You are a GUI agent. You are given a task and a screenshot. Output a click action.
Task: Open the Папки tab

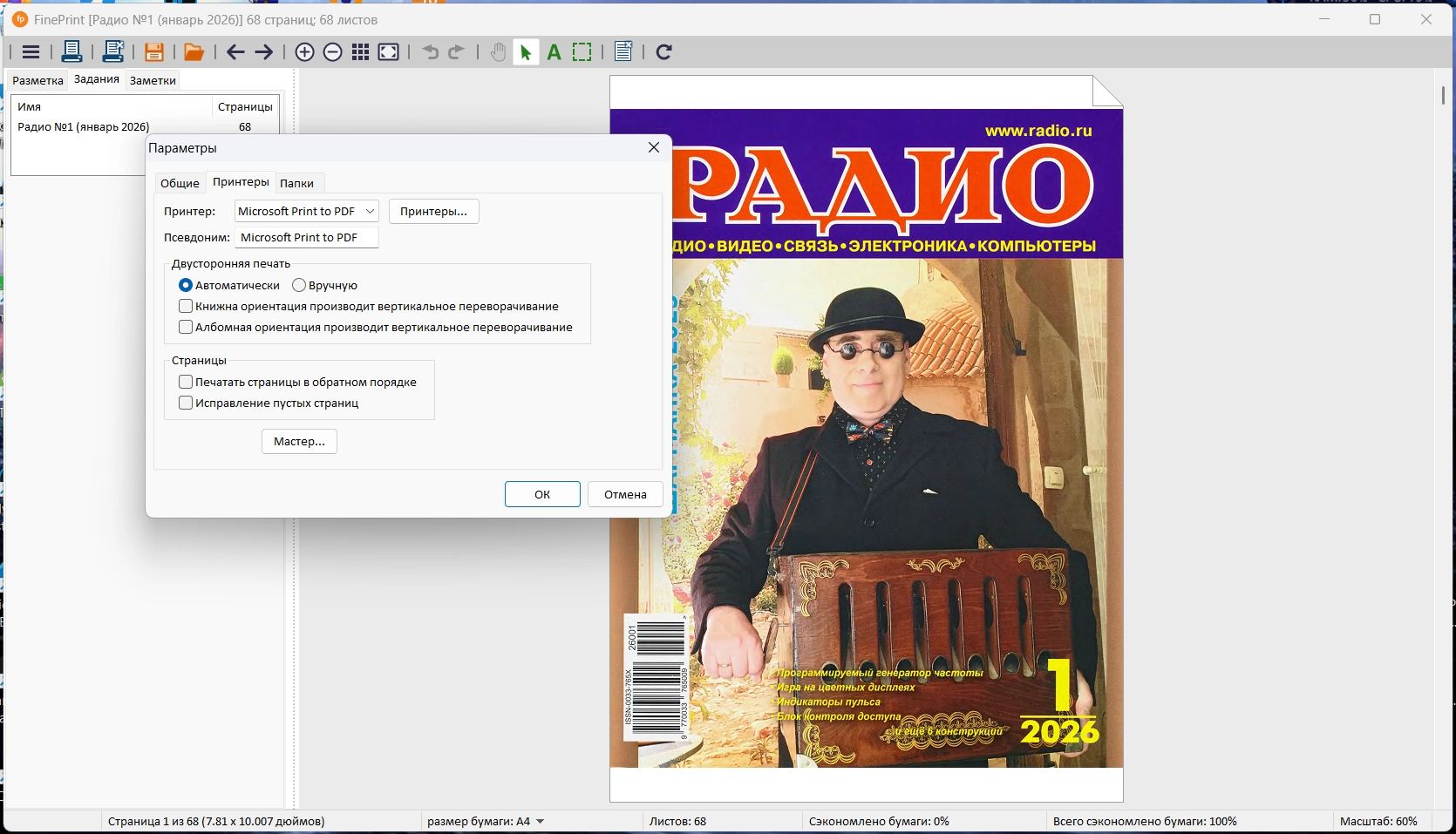pos(296,183)
